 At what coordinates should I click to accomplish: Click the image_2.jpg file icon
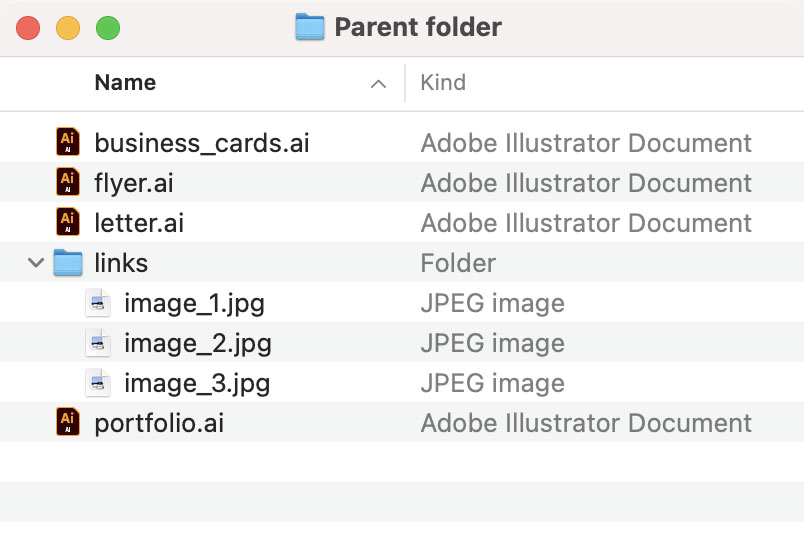(x=97, y=343)
